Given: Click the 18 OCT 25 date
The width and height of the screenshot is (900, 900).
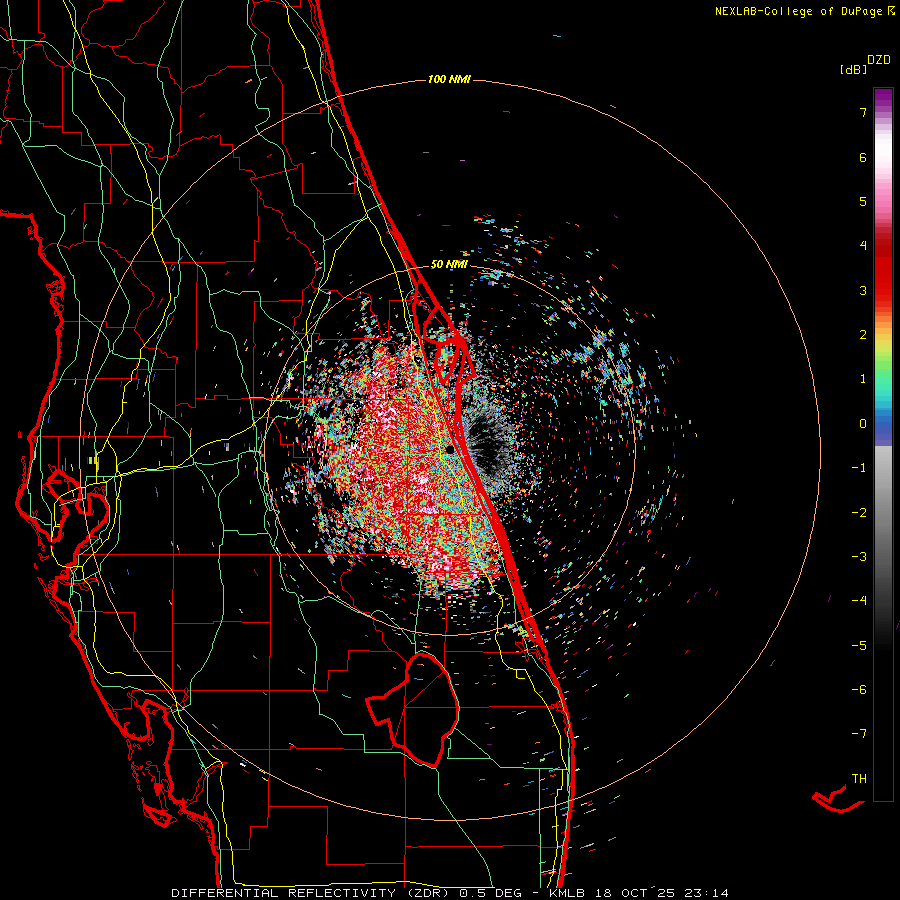Looking at the screenshot, I should coord(636,893).
